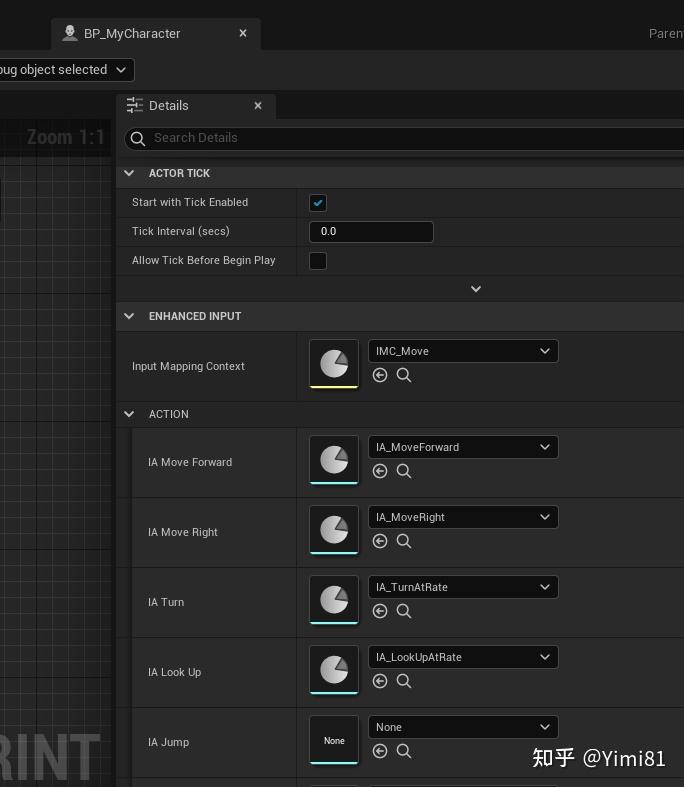Click the Input Mapping Context label
Screen dimensions: 684x787
click(x=188, y=366)
